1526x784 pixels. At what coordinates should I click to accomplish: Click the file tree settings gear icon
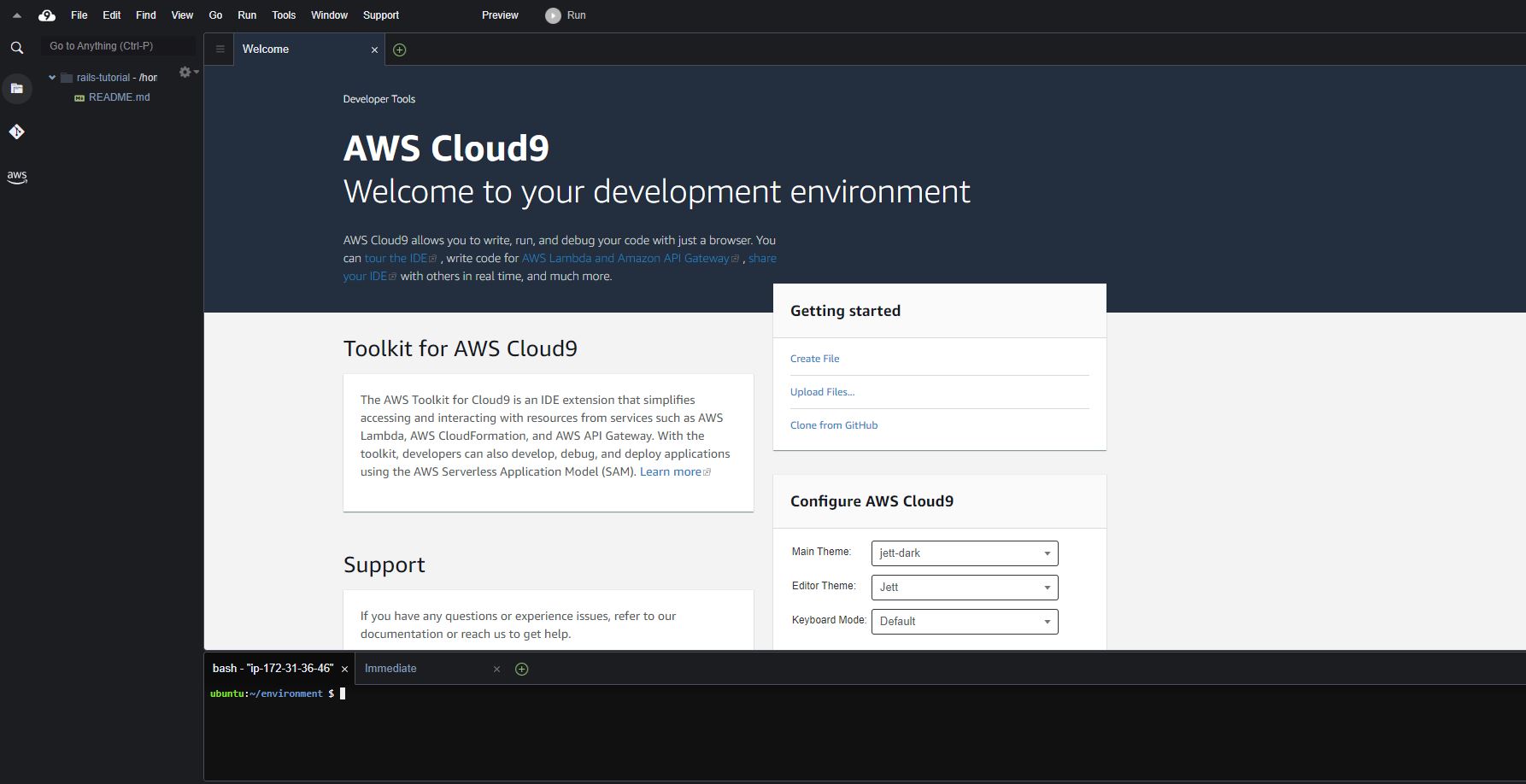[x=185, y=73]
